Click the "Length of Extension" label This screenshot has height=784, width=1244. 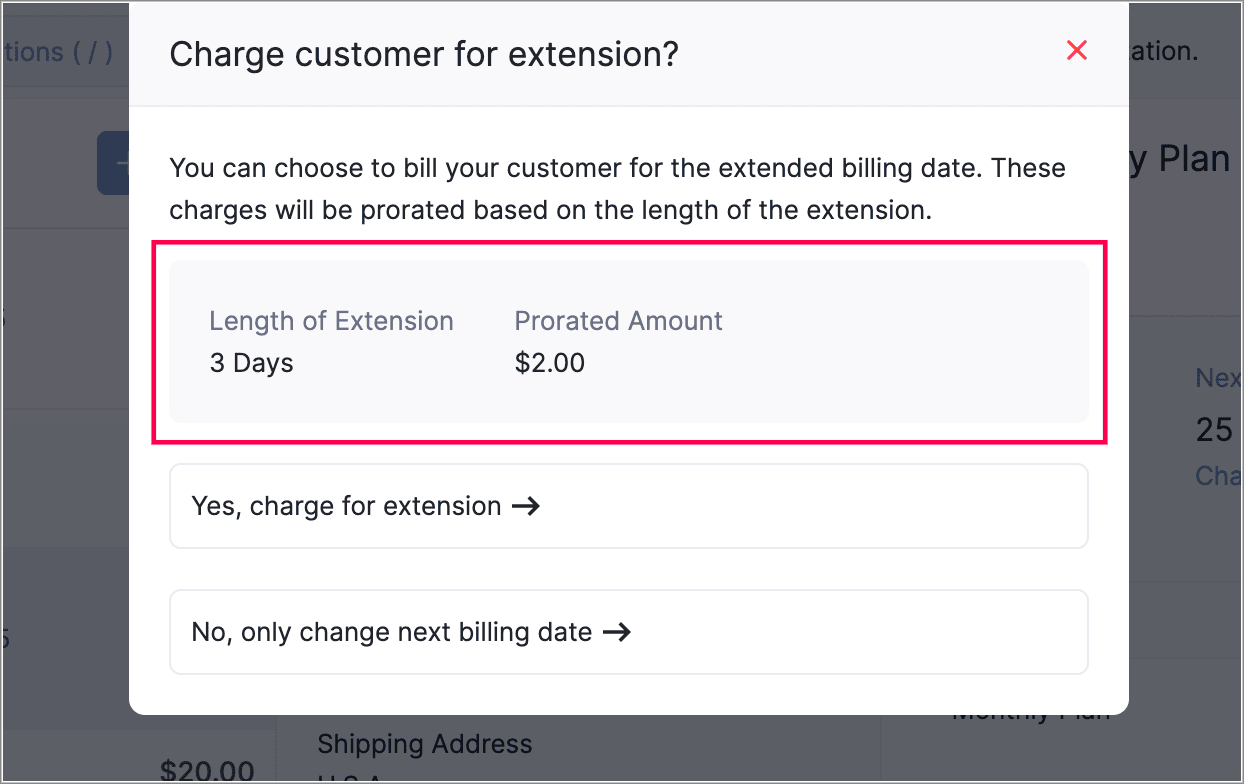(331, 321)
